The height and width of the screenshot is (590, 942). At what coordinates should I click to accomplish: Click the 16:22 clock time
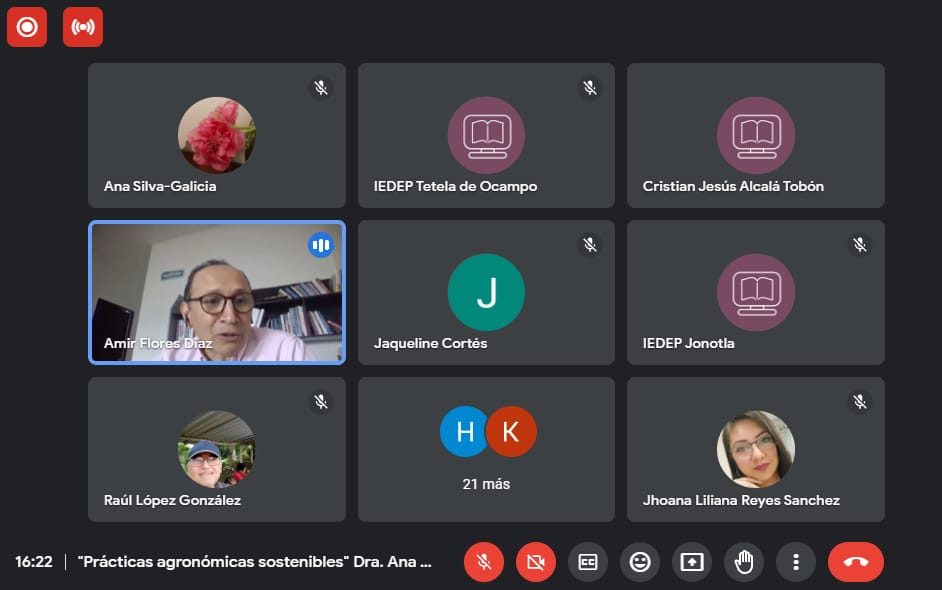(34, 562)
